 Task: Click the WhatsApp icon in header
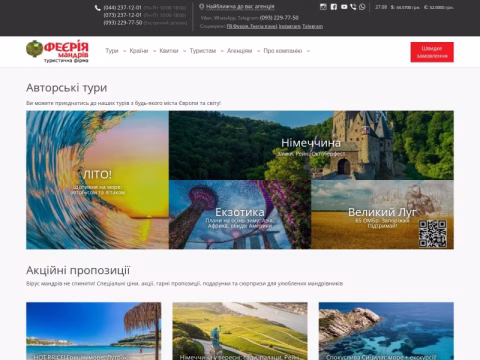click(x=362, y=7)
